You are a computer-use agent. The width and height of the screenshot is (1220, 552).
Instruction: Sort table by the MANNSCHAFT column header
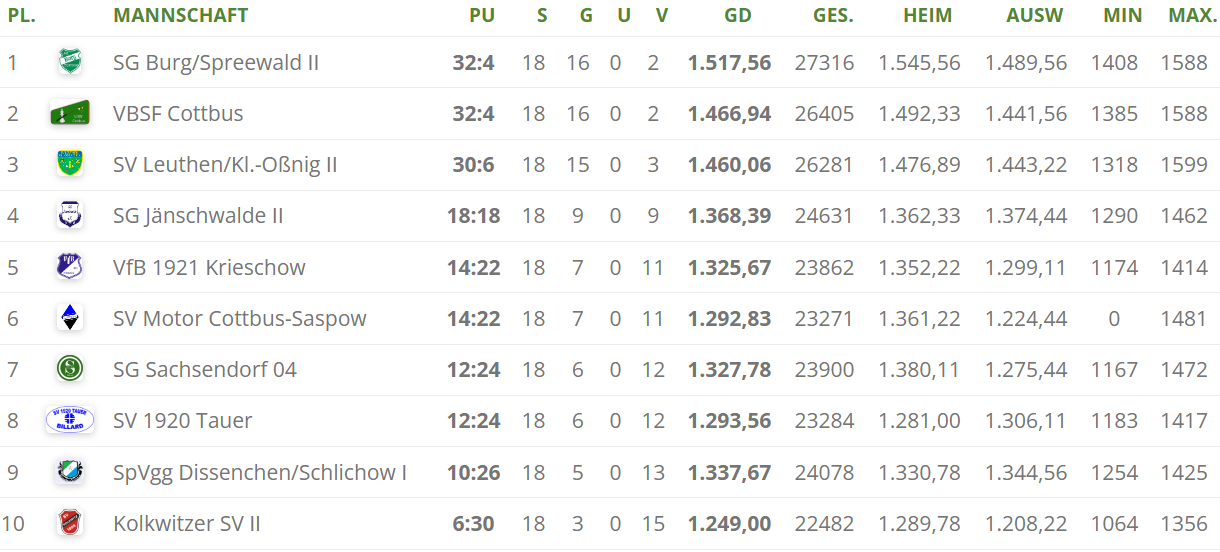click(x=181, y=15)
